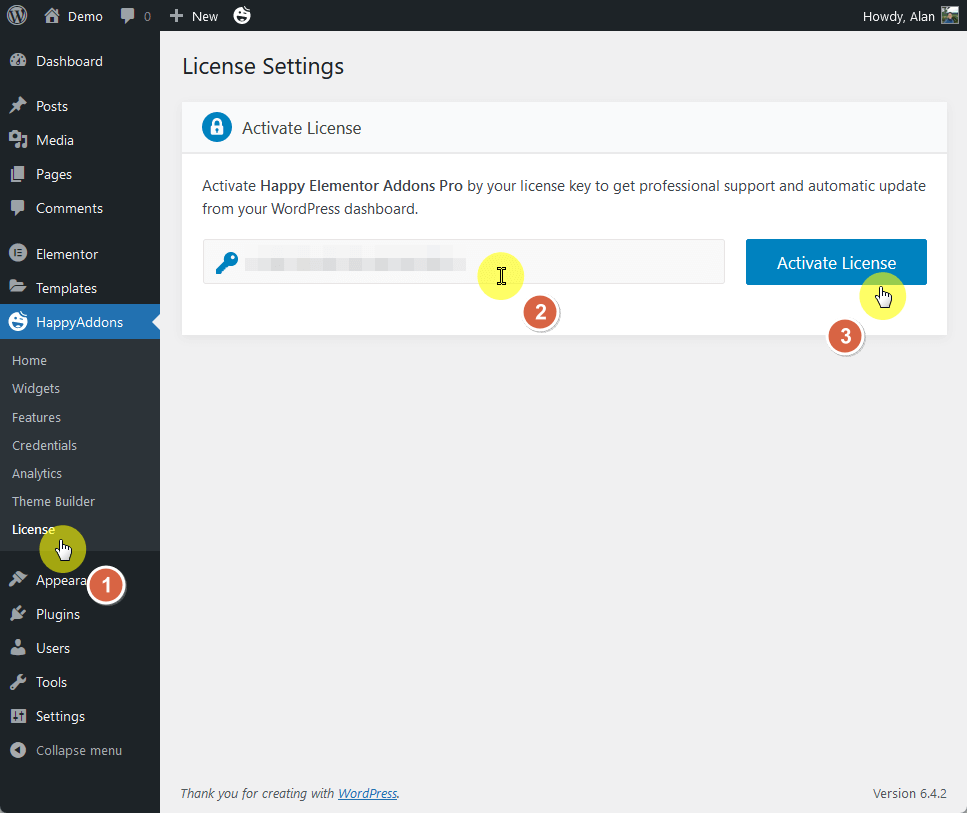This screenshot has height=813, width=967.
Task: Open the Analytics submenu
Action: pos(37,474)
